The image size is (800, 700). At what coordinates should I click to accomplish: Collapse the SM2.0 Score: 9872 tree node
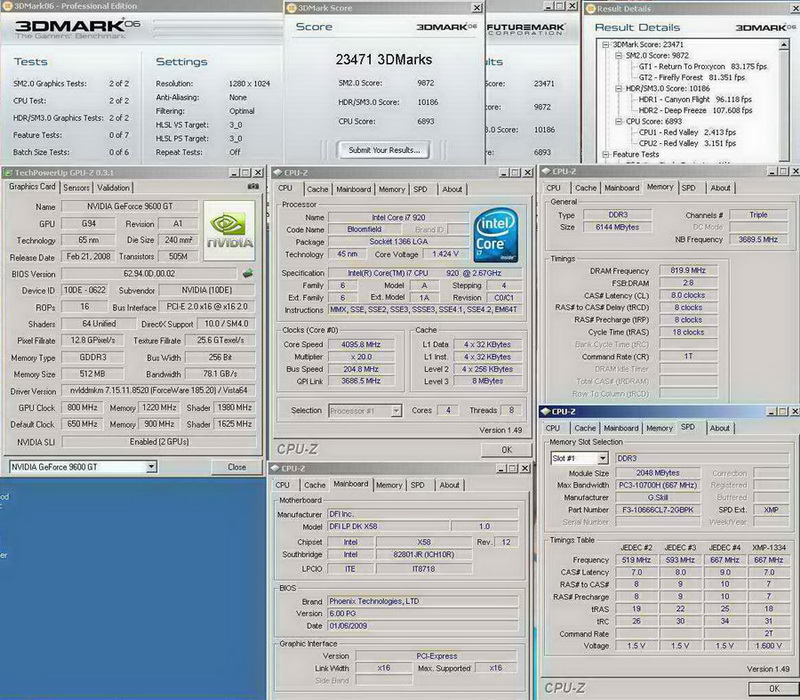click(x=618, y=56)
